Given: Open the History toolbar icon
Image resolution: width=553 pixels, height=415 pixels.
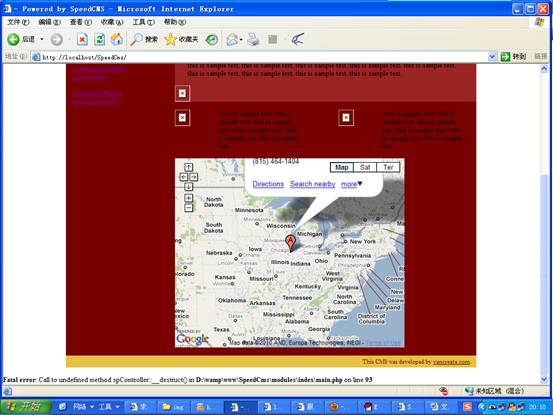Looking at the screenshot, I should click(212, 39).
